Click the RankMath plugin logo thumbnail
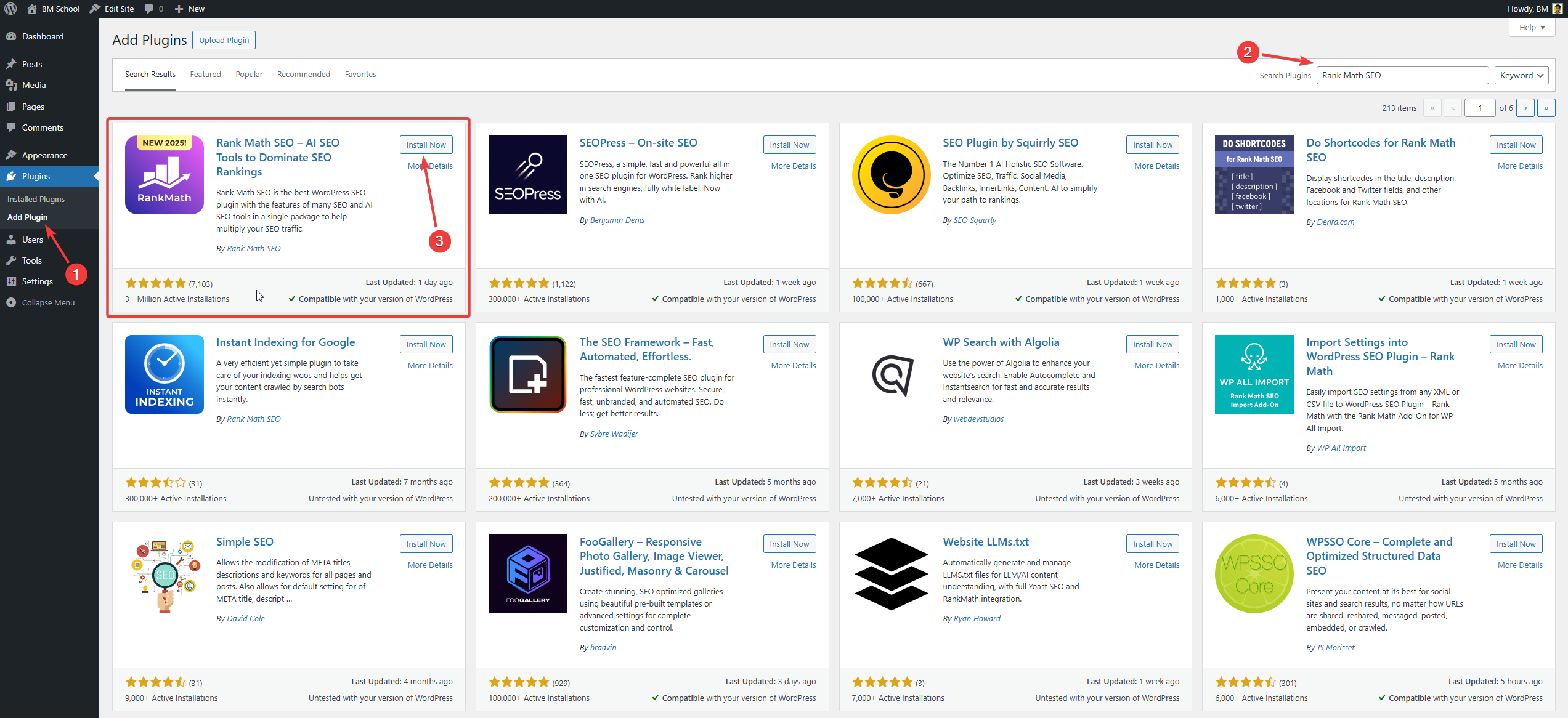The image size is (1568, 718). (165, 175)
